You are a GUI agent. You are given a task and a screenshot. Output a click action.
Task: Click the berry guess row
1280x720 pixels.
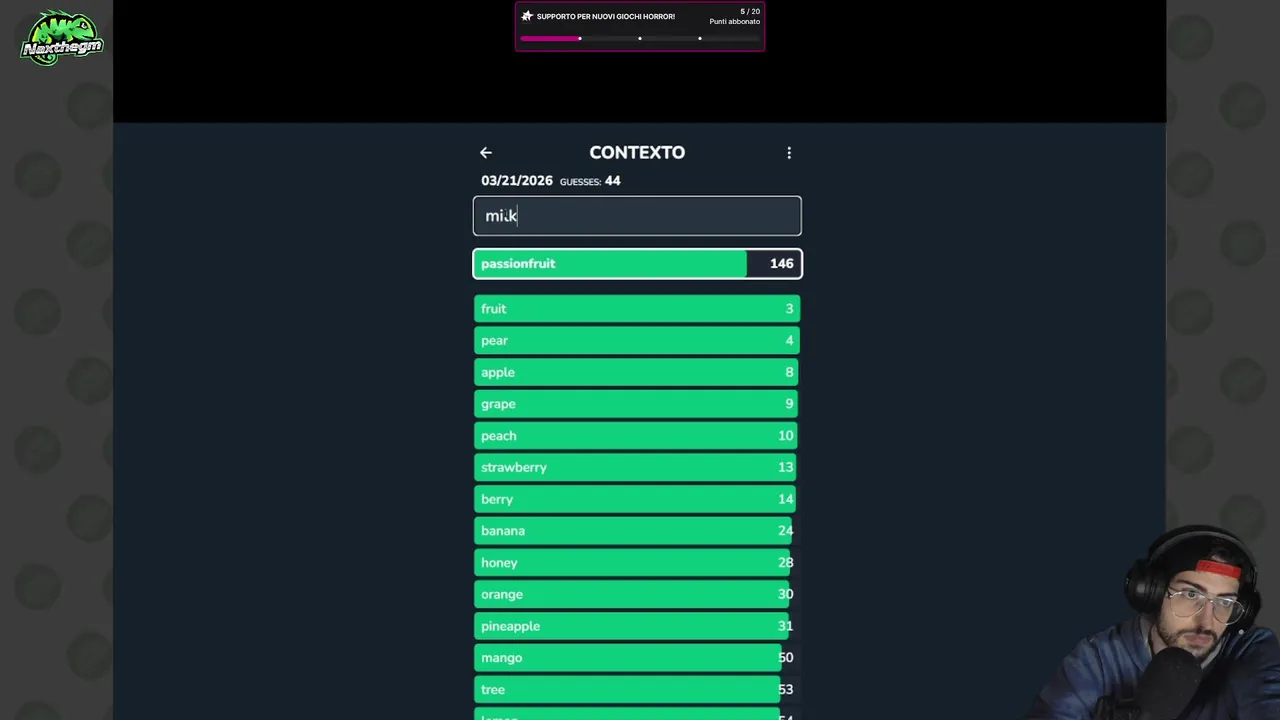pos(637,499)
